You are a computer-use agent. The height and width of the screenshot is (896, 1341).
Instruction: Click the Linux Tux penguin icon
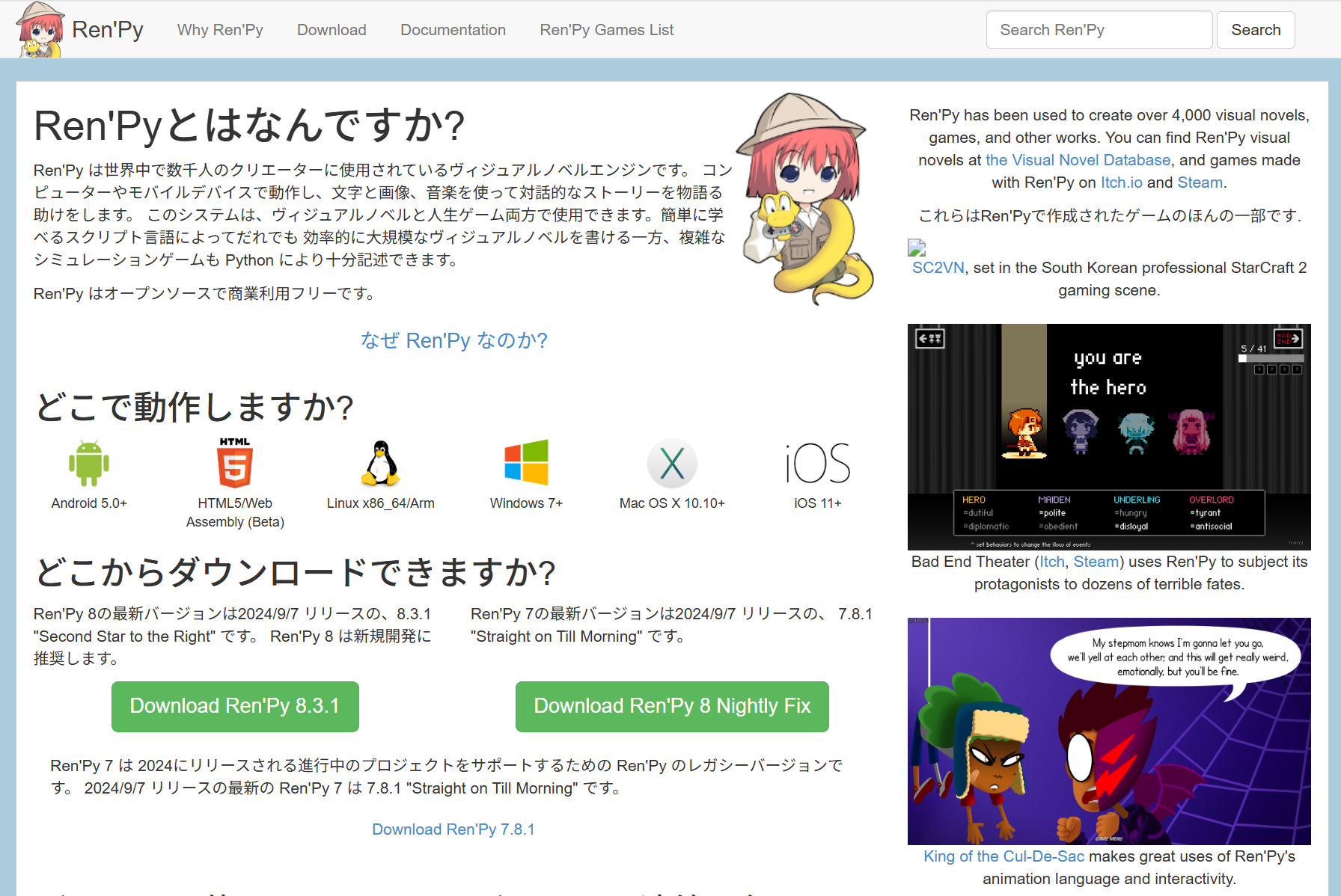pos(381,464)
